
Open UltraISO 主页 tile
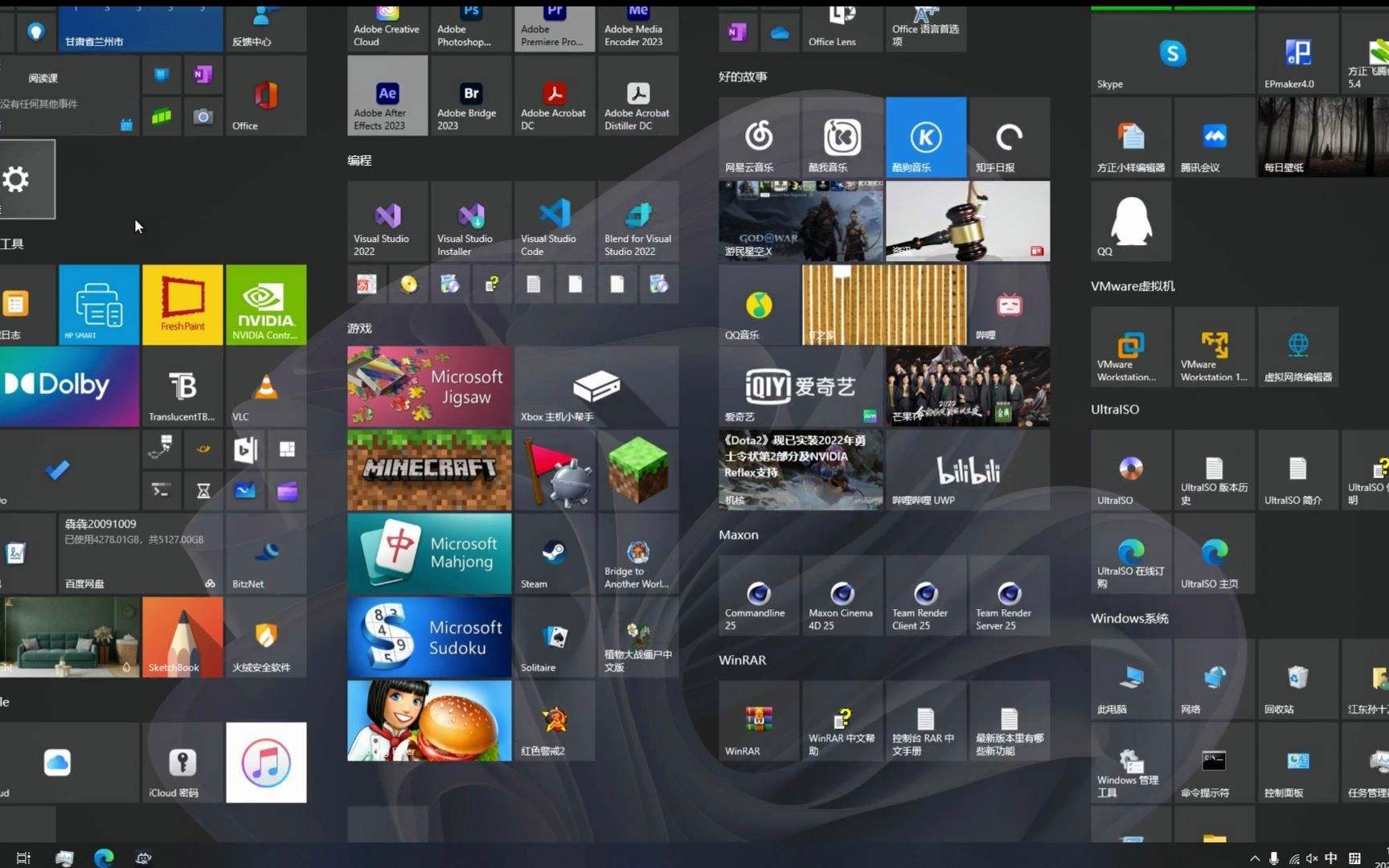point(1215,554)
